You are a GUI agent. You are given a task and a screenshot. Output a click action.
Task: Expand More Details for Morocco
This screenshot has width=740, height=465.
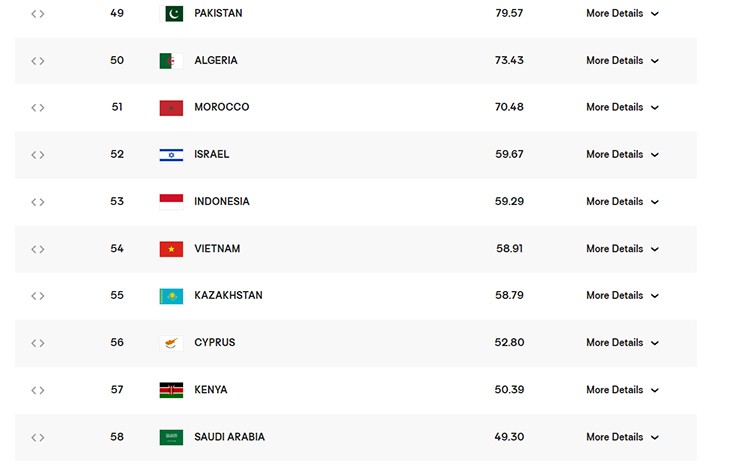[622, 107]
